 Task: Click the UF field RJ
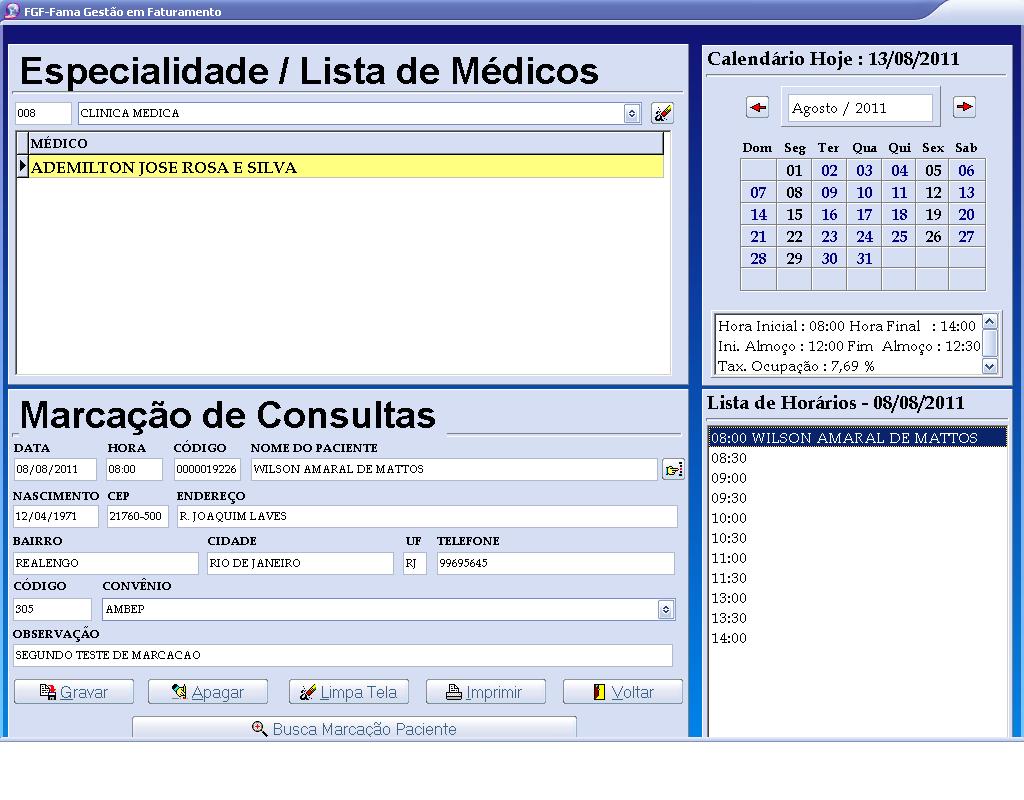pyautogui.click(x=415, y=563)
